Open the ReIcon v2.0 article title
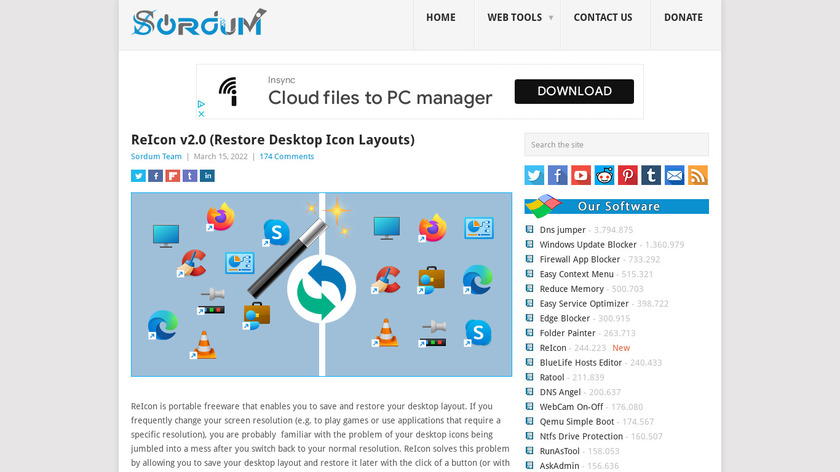 coord(273,140)
